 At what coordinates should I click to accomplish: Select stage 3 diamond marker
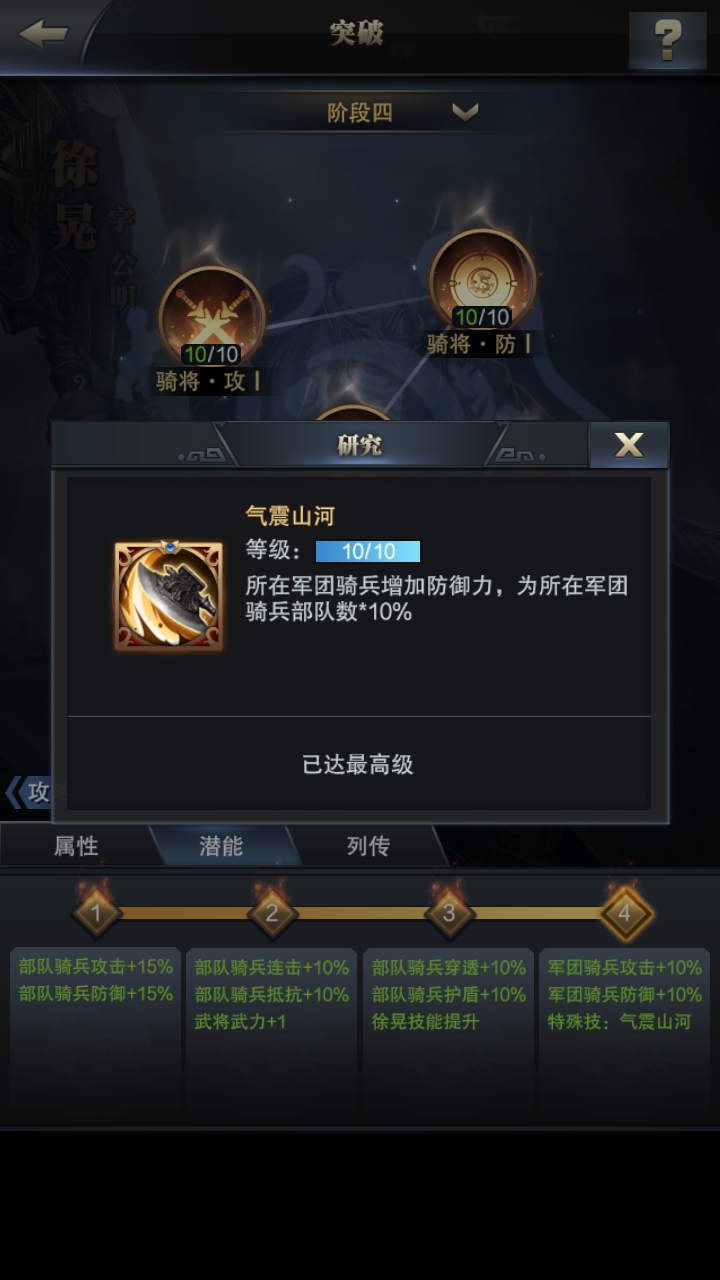(x=448, y=912)
